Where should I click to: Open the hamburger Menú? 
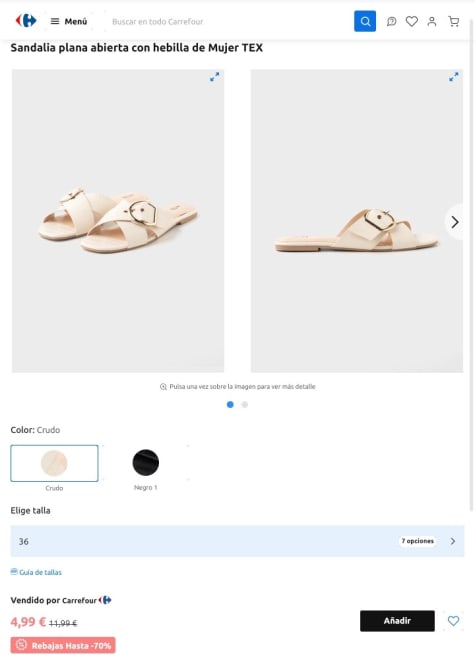[x=69, y=21]
